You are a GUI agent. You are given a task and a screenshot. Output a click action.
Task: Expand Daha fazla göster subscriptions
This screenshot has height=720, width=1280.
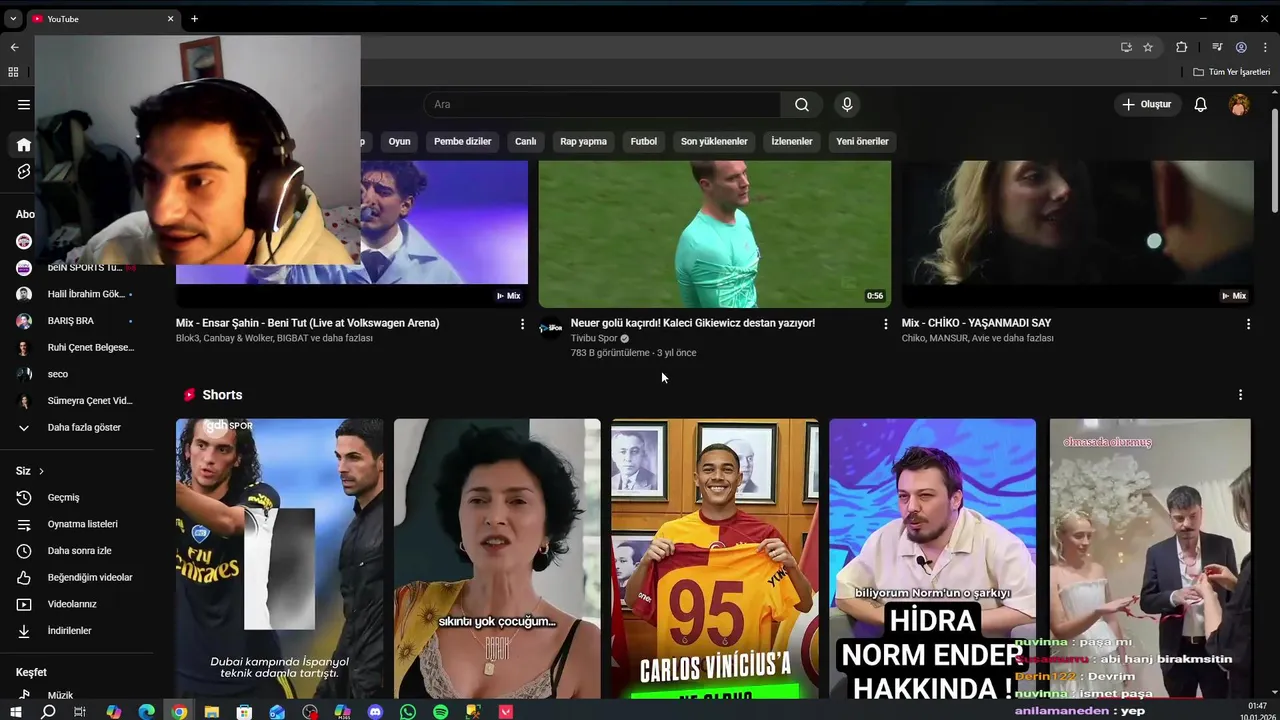(x=84, y=427)
